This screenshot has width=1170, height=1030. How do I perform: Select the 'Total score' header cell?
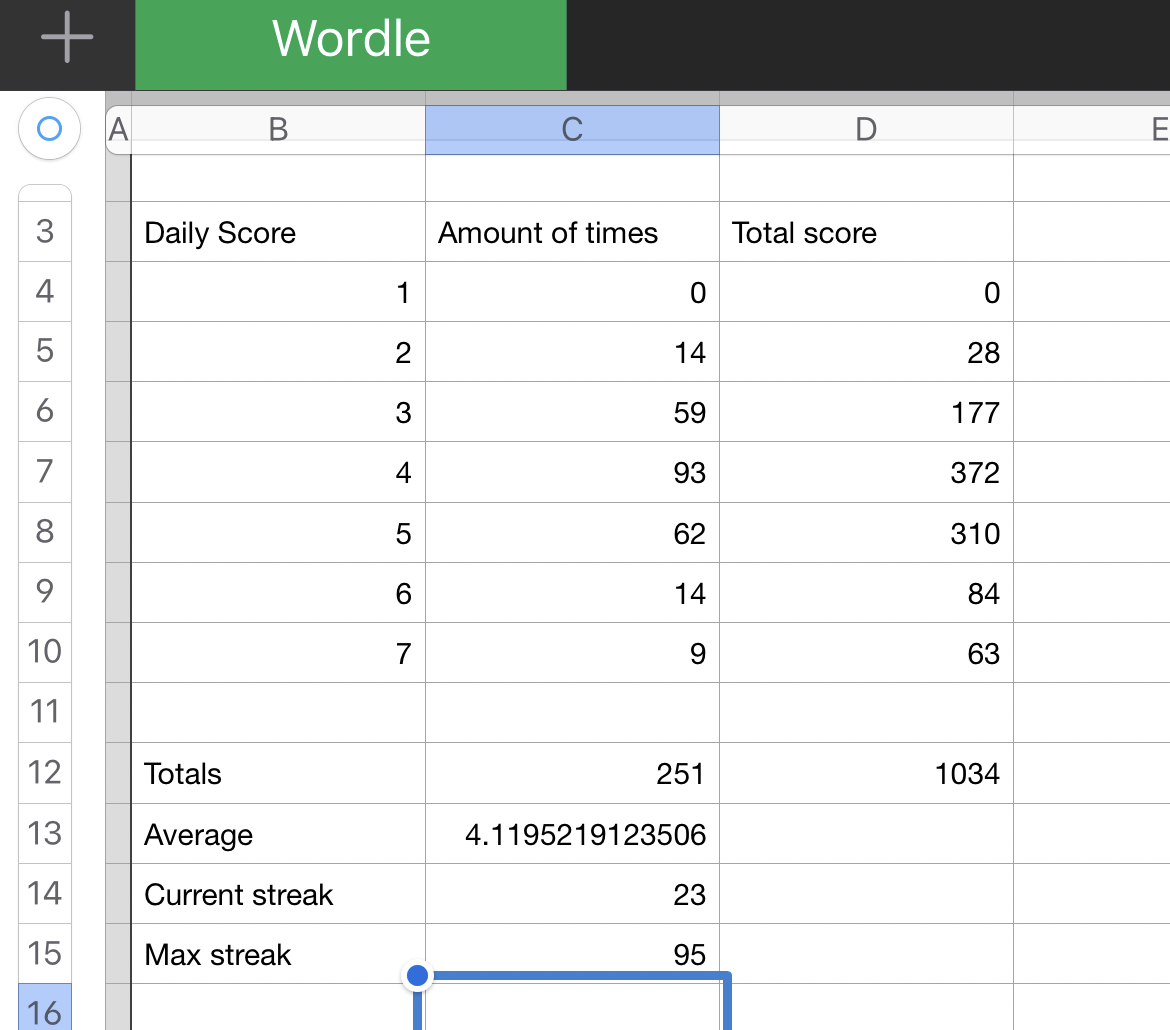(866, 231)
